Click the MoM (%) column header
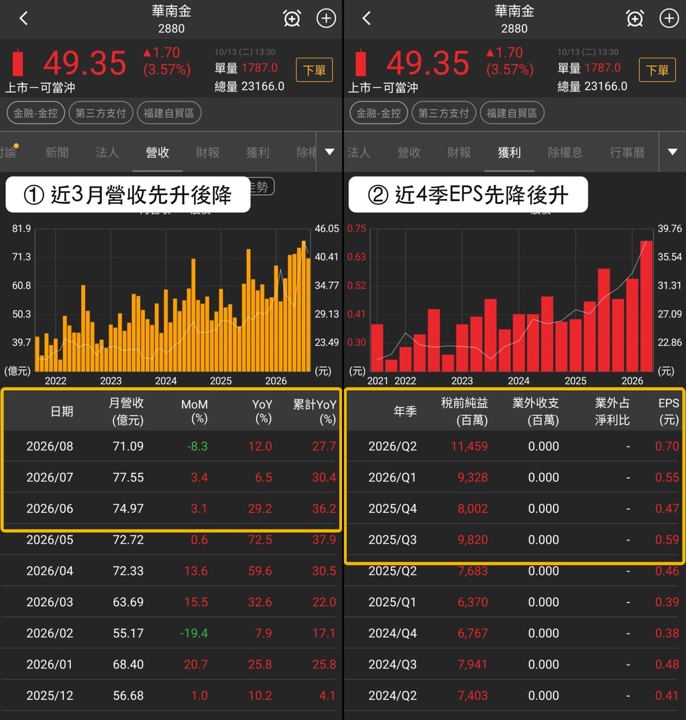The width and height of the screenshot is (686, 720). [x=194, y=411]
